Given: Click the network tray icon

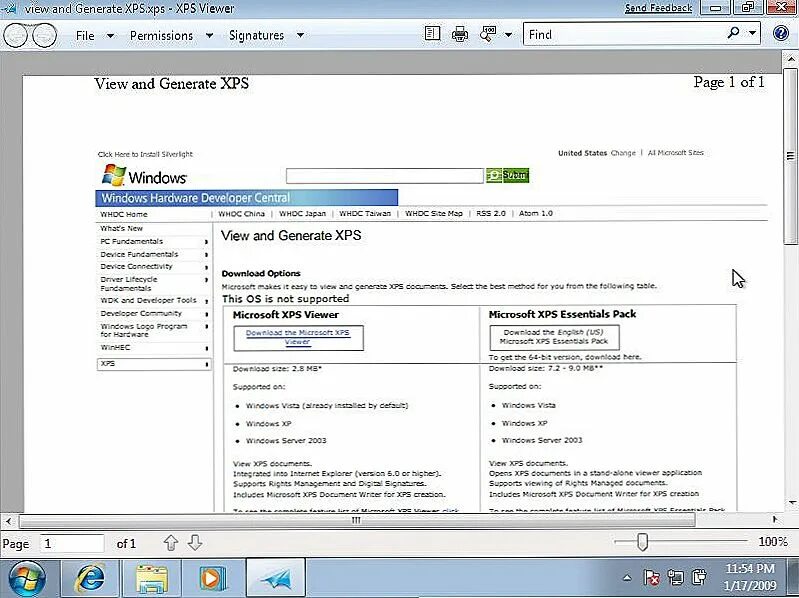Looking at the screenshot, I should pos(676,577).
